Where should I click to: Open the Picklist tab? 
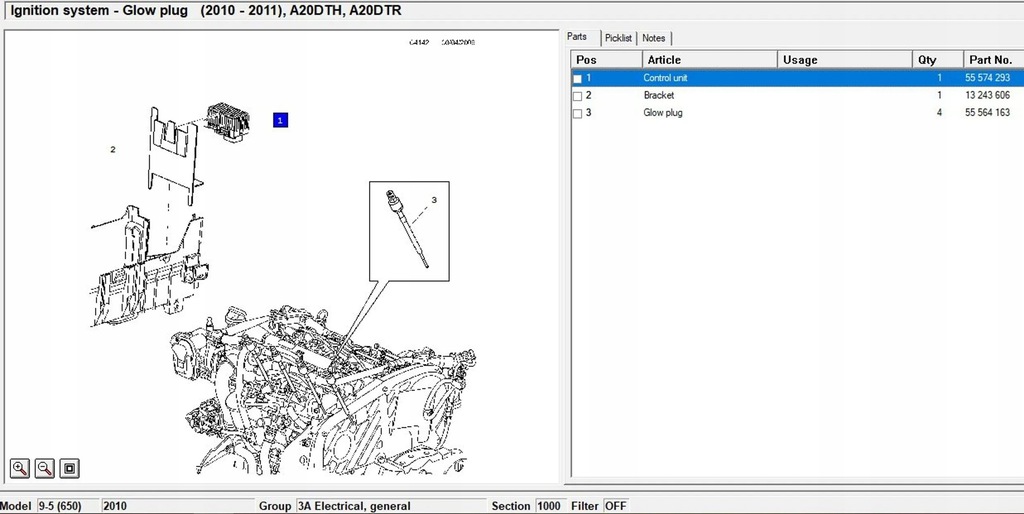coord(618,38)
